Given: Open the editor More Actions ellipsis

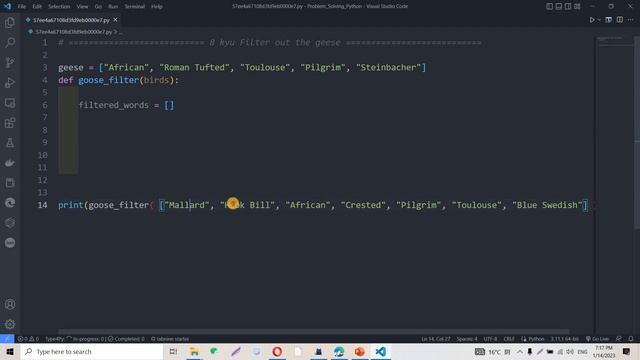Looking at the screenshot, I should [631, 20].
